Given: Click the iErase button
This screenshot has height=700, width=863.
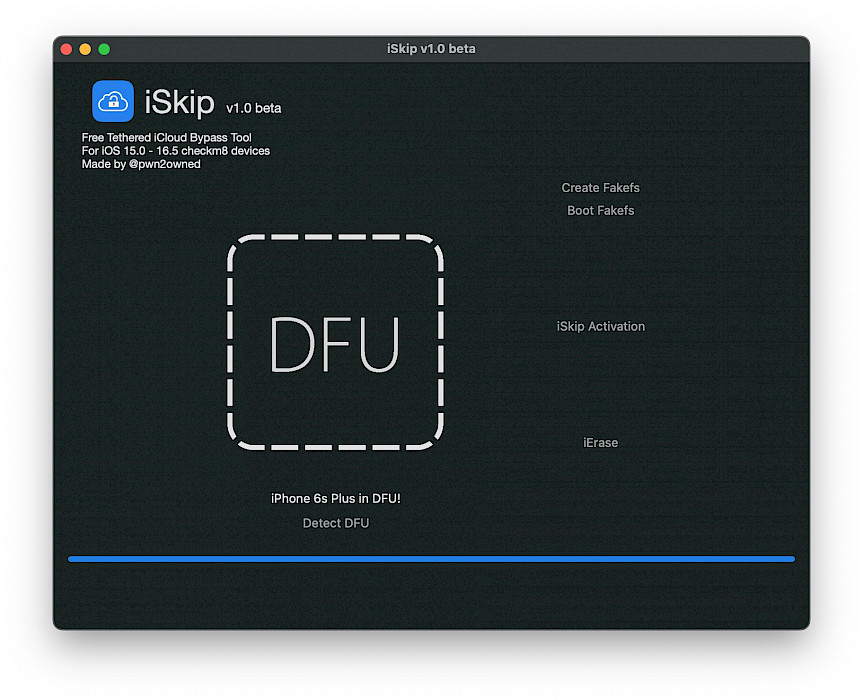Looking at the screenshot, I should (600, 442).
